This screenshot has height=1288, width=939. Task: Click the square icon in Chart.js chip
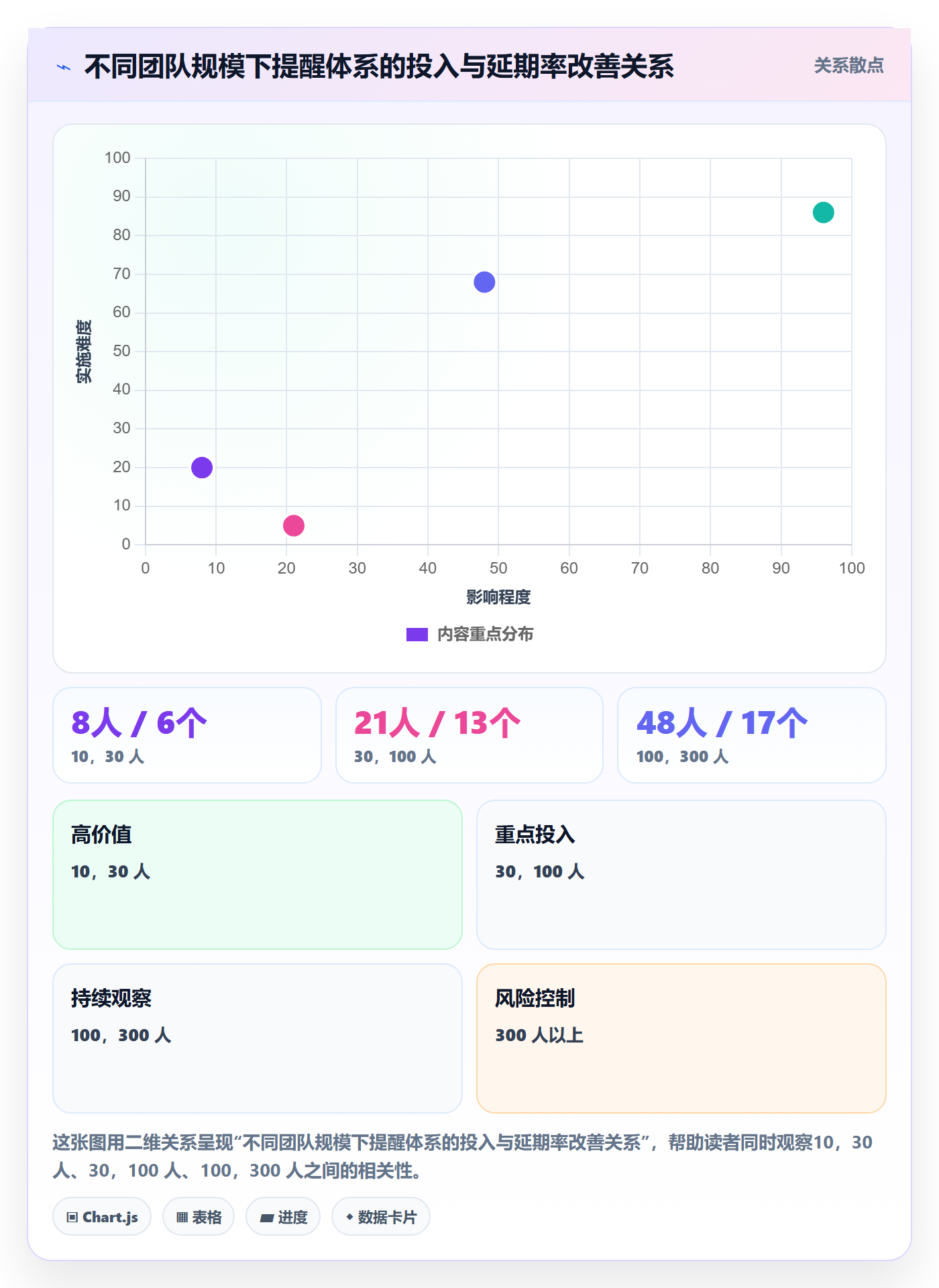72,1218
